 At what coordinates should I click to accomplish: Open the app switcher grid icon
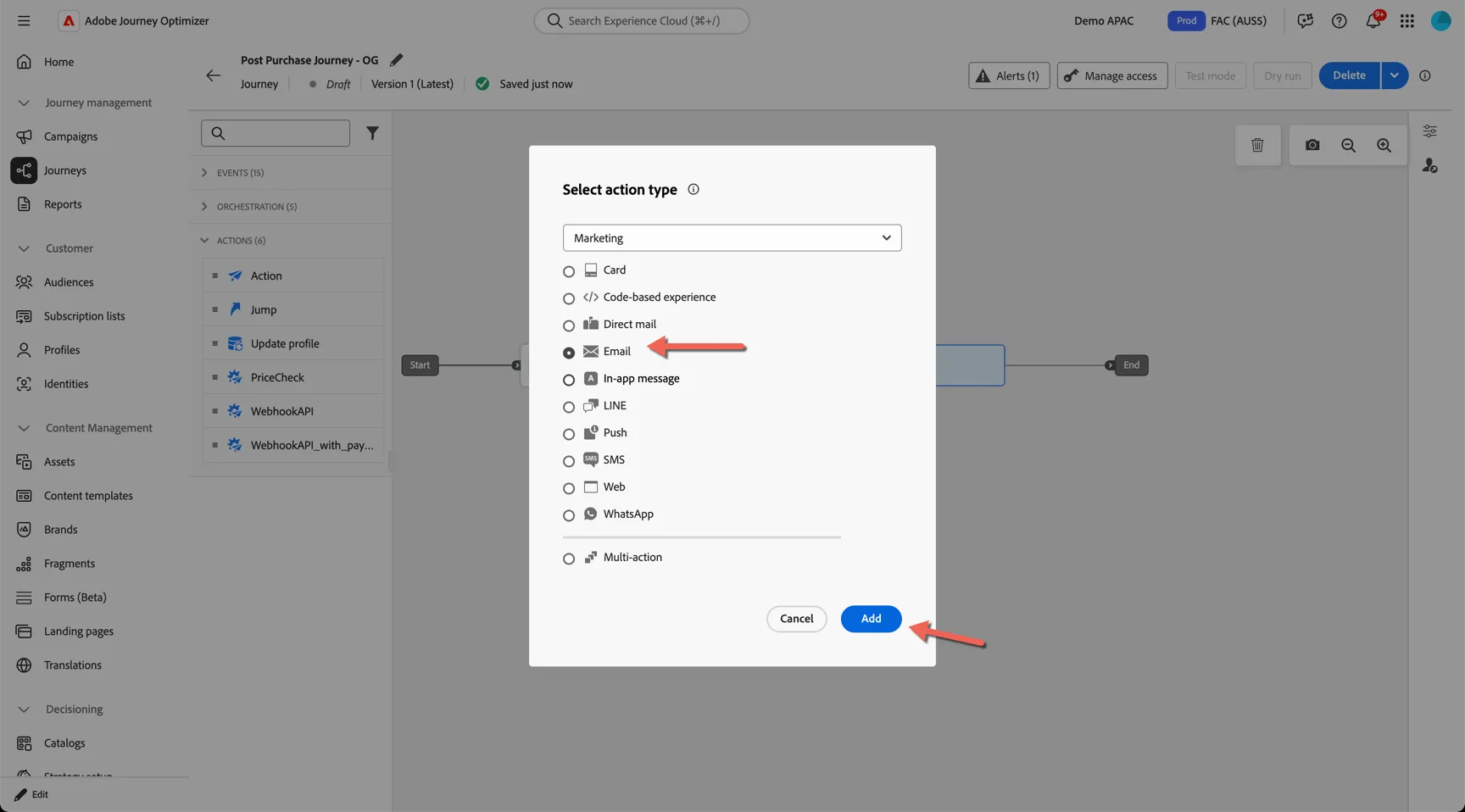pyautogui.click(x=1407, y=20)
